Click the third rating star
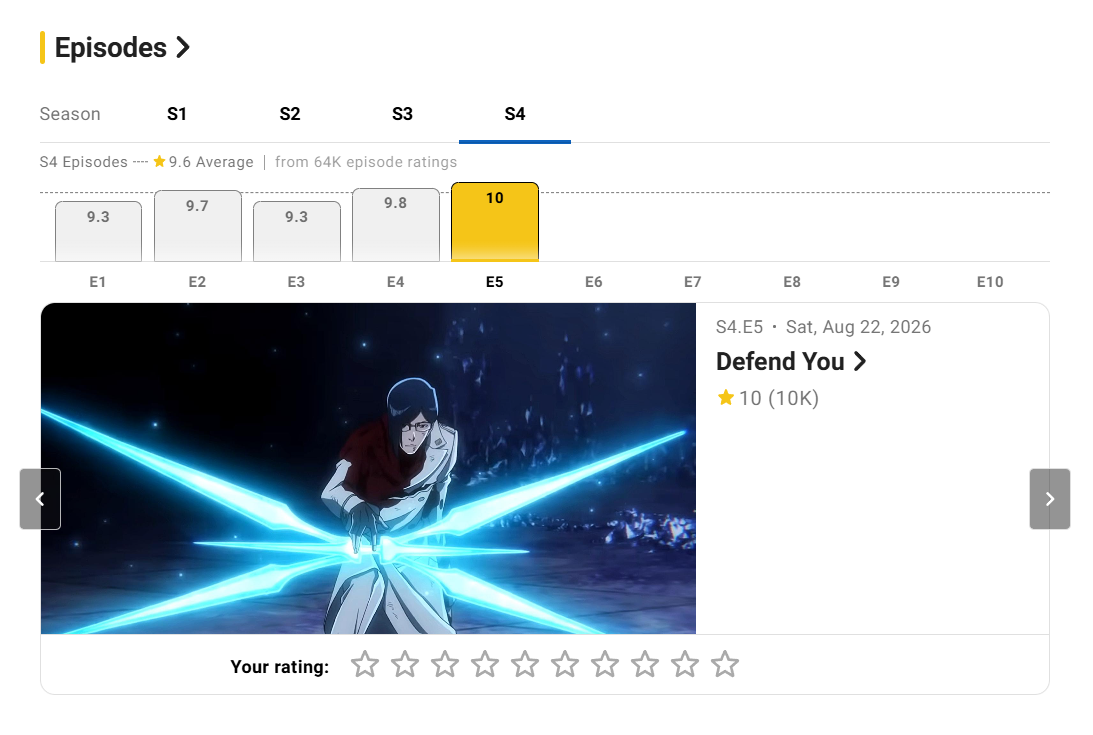The height and width of the screenshot is (735, 1093). (x=445, y=665)
